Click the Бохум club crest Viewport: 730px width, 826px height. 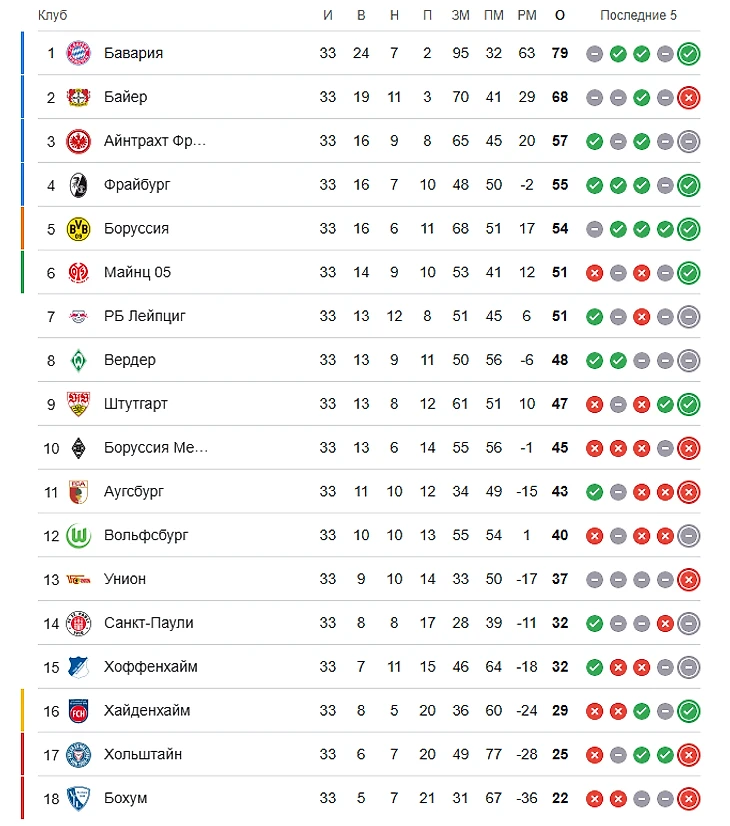pyautogui.click(x=78, y=799)
